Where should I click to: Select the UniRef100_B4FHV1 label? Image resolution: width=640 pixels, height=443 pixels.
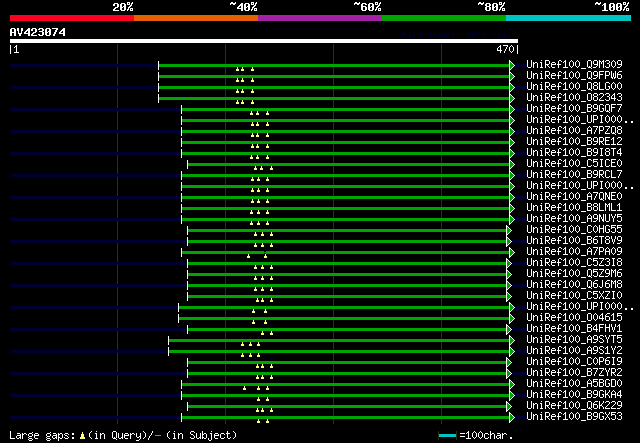click(574, 329)
